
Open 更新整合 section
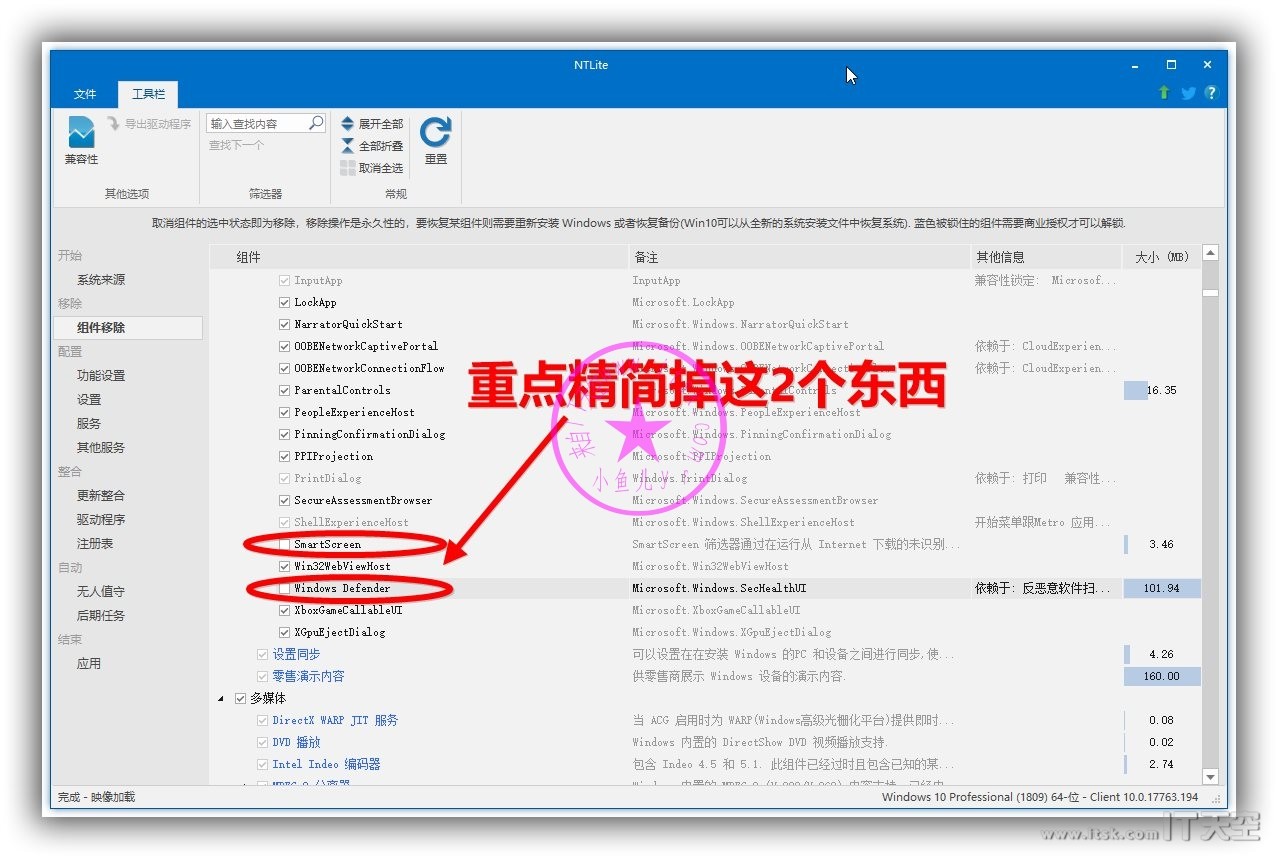pos(101,496)
